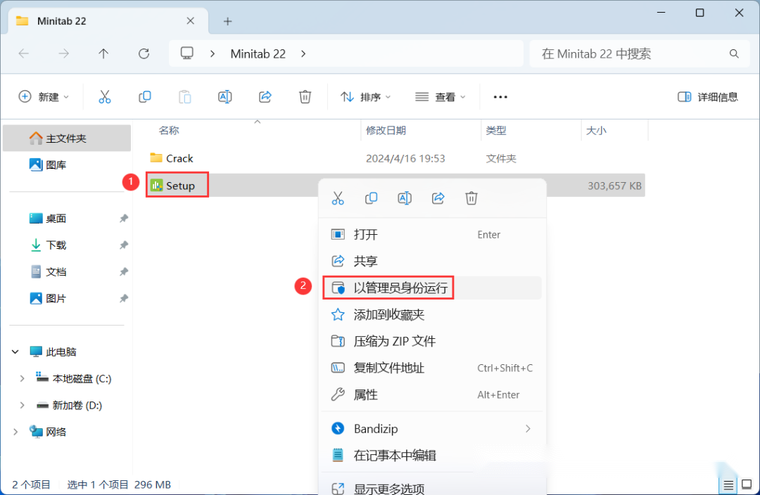Click the Rename icon in the toolbar
The height and width of the screenshot is (495, 760).
[225, 97]
